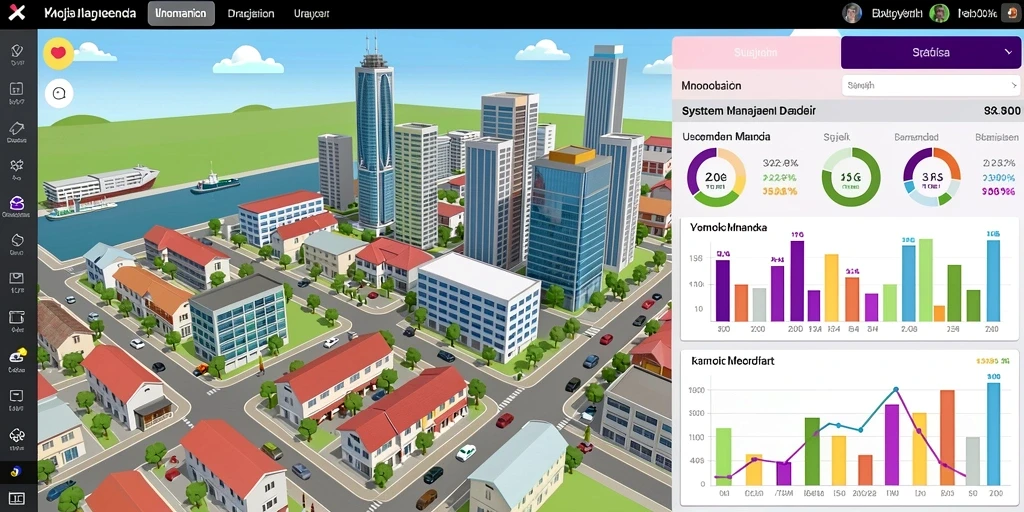Open the first user avatar in the top bar
This screenshot has height=512, width=1024.
tap(852, 13)
